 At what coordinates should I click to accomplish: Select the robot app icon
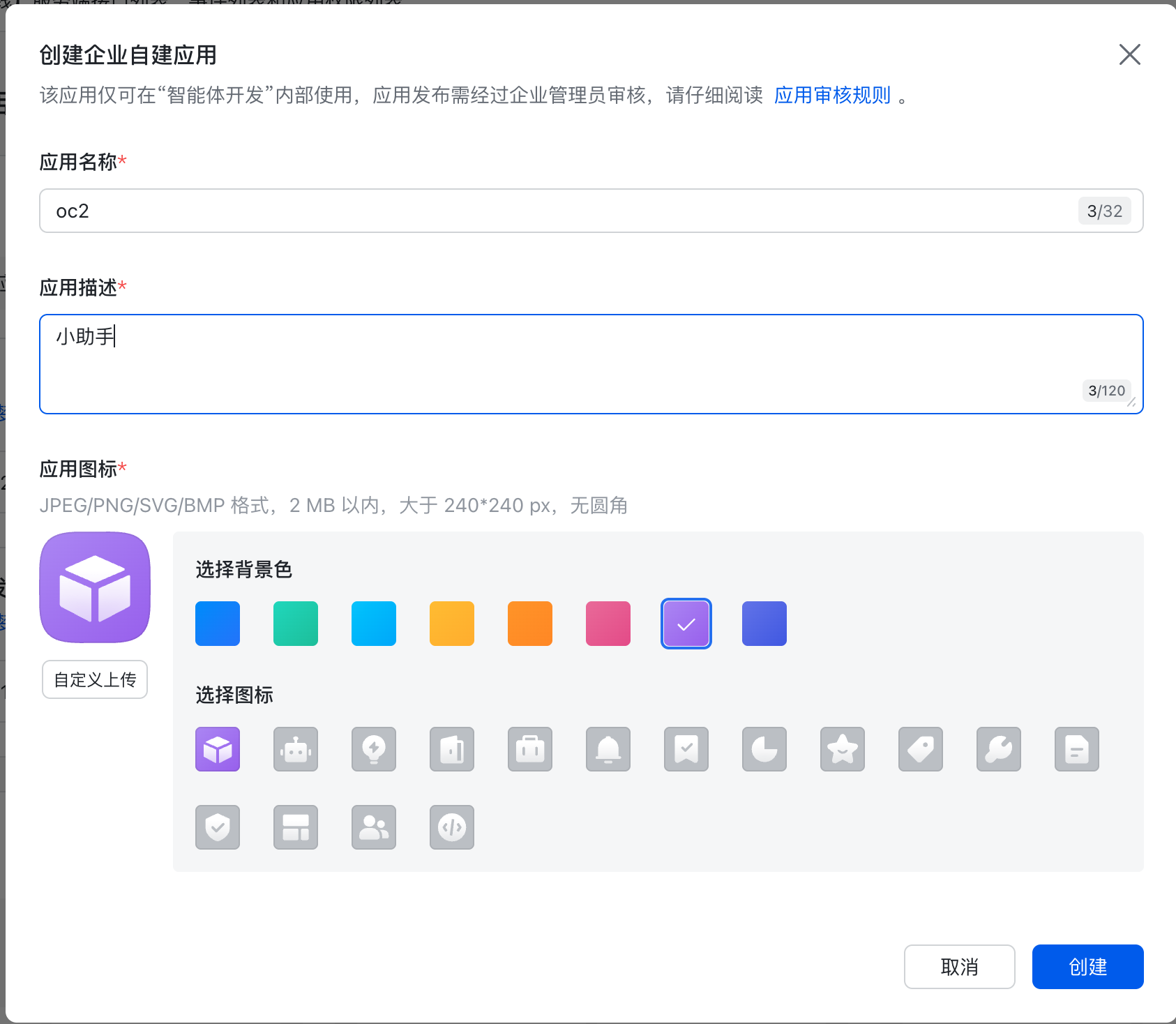point(296,749)
